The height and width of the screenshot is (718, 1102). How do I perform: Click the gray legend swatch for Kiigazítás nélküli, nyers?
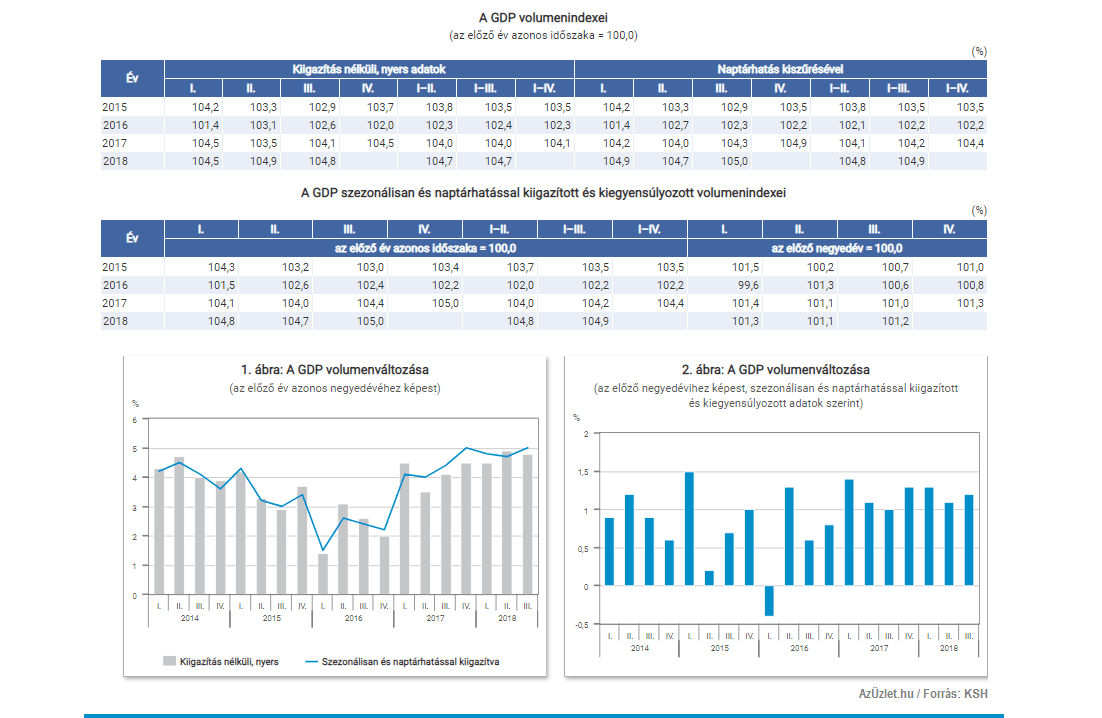tap(170, 661)
